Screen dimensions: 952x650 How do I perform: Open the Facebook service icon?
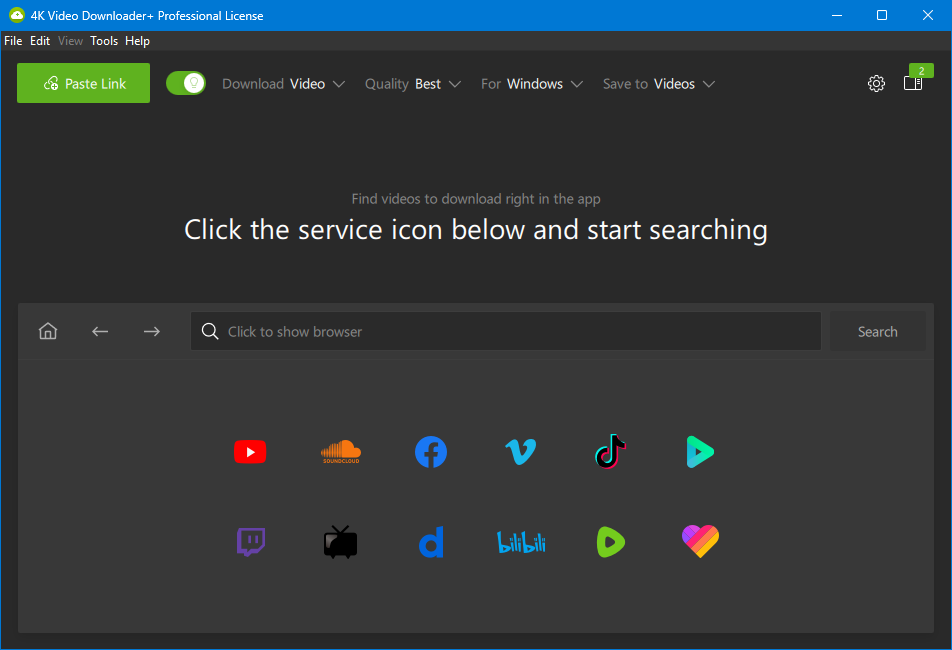click(x=431, y=452)
